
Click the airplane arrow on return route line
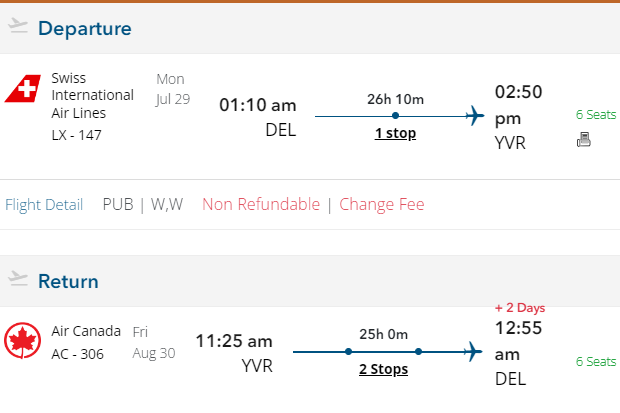(x=474, y=352)
